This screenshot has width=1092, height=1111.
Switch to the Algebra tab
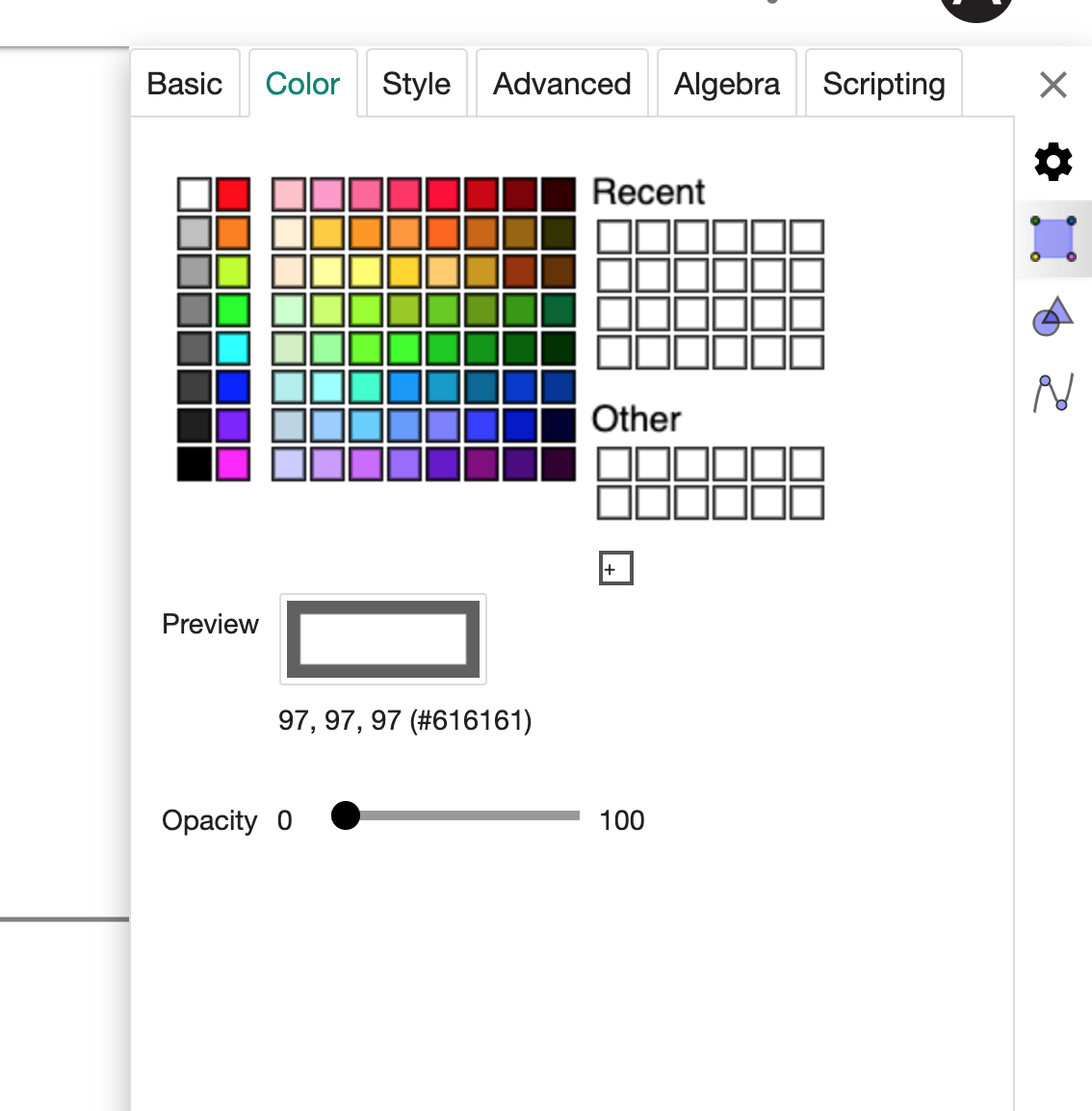(727, 85)
